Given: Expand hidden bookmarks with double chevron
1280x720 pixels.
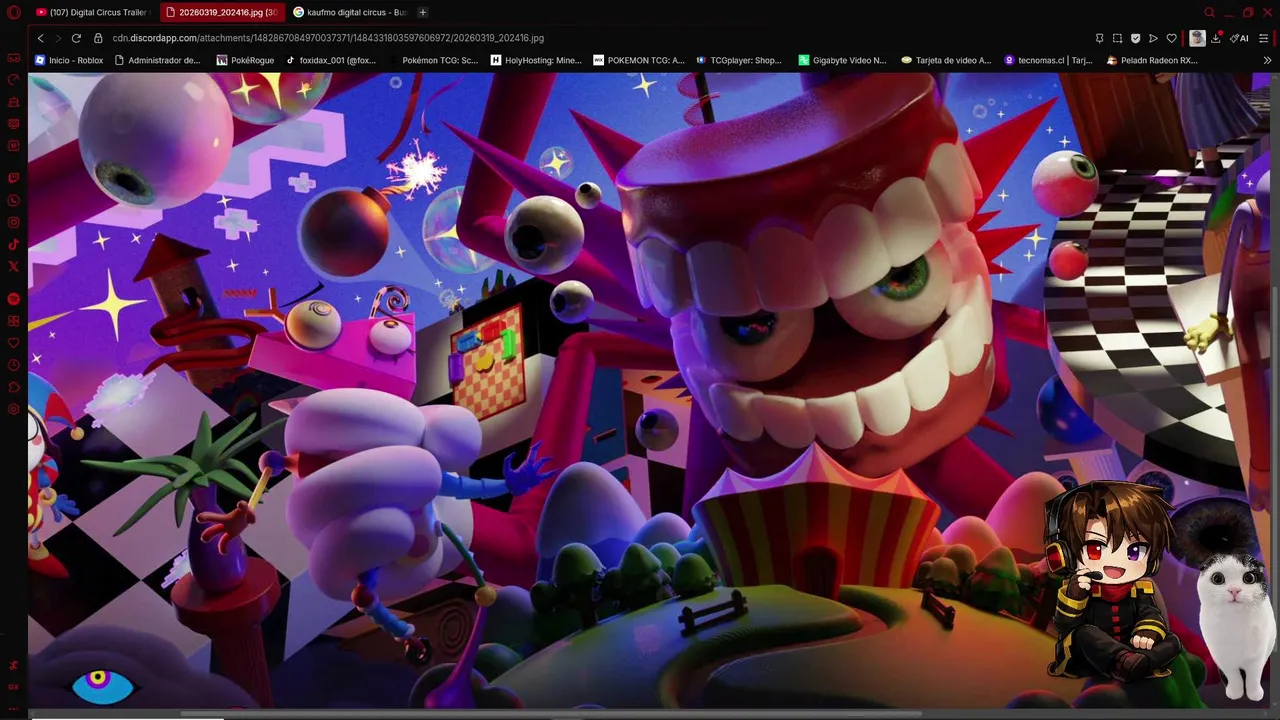Looking at the screenshot, I should (1268, 60).
